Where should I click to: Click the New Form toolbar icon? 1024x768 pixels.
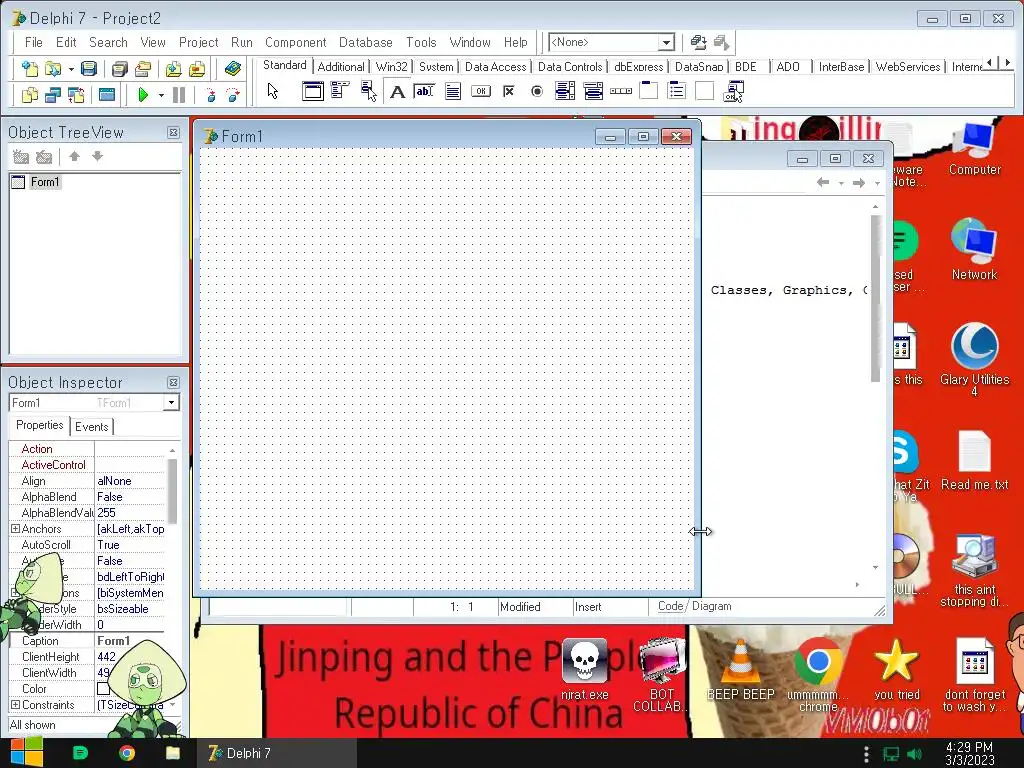click(106, 95)
